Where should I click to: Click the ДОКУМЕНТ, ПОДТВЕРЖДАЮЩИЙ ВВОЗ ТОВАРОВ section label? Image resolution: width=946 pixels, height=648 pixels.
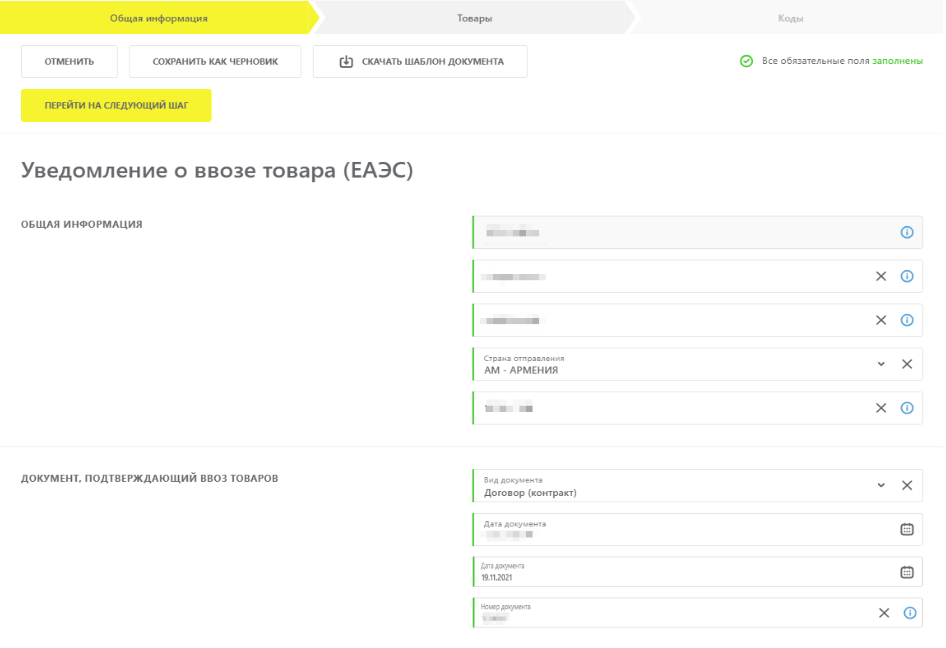coord(150,478)
